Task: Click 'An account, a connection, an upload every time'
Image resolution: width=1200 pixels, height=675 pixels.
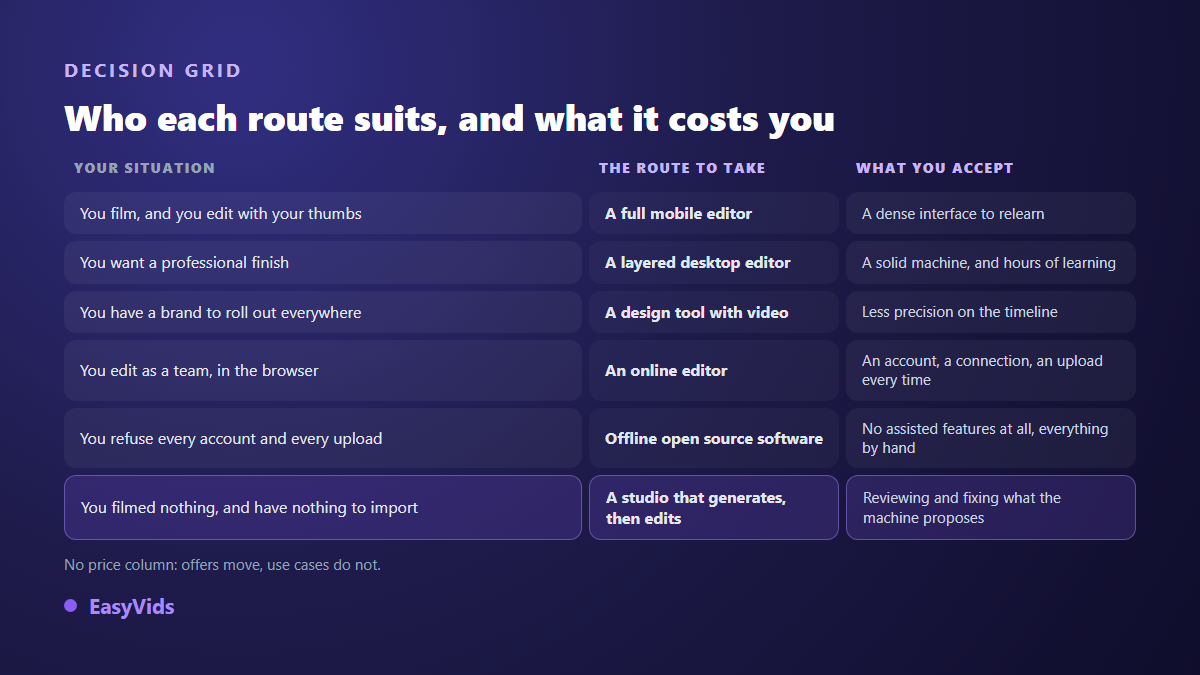Action: 991,370
